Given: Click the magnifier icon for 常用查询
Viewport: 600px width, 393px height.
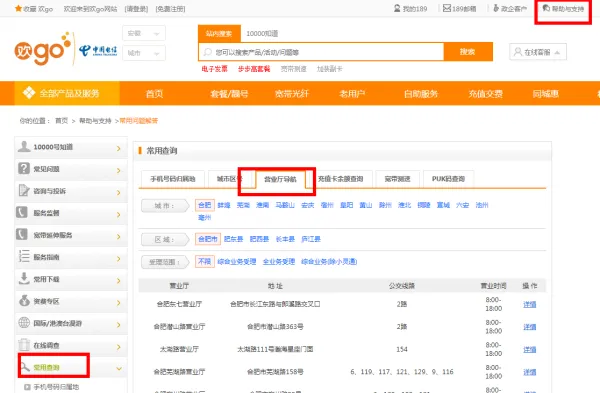Looking at the screenshot, I should tap(25, 367).
